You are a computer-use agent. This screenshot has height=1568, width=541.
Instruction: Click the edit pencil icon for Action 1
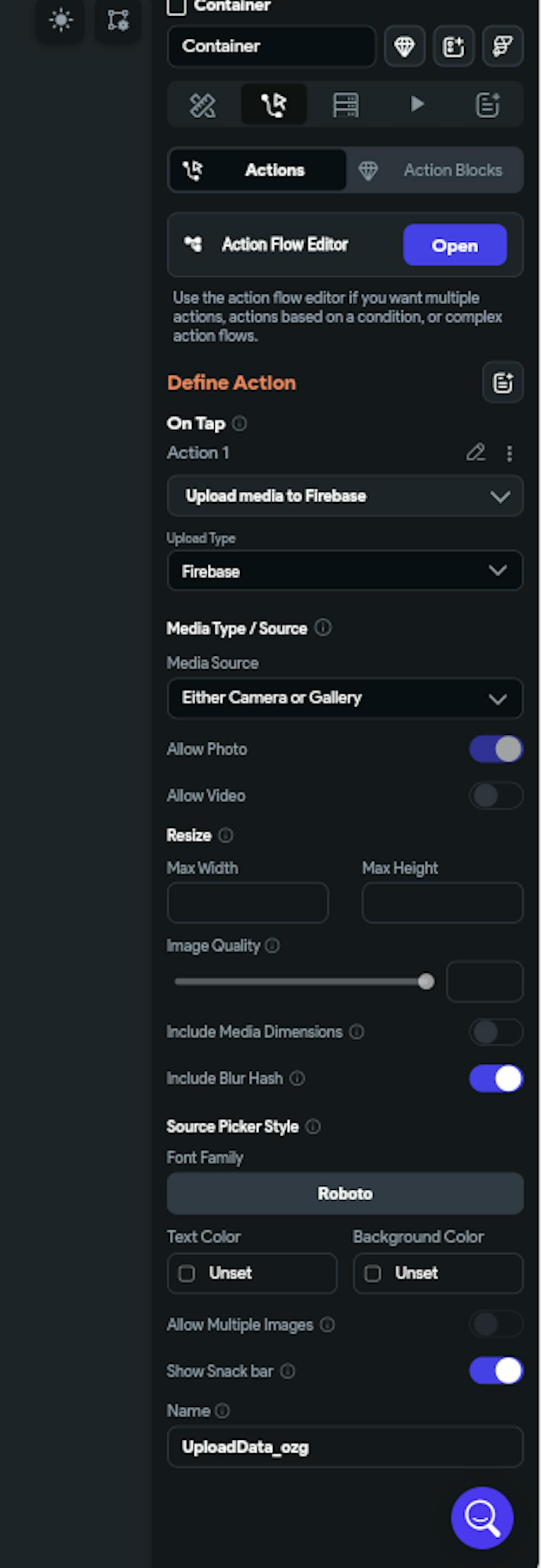pyautogui.click(x=476, y=452)
